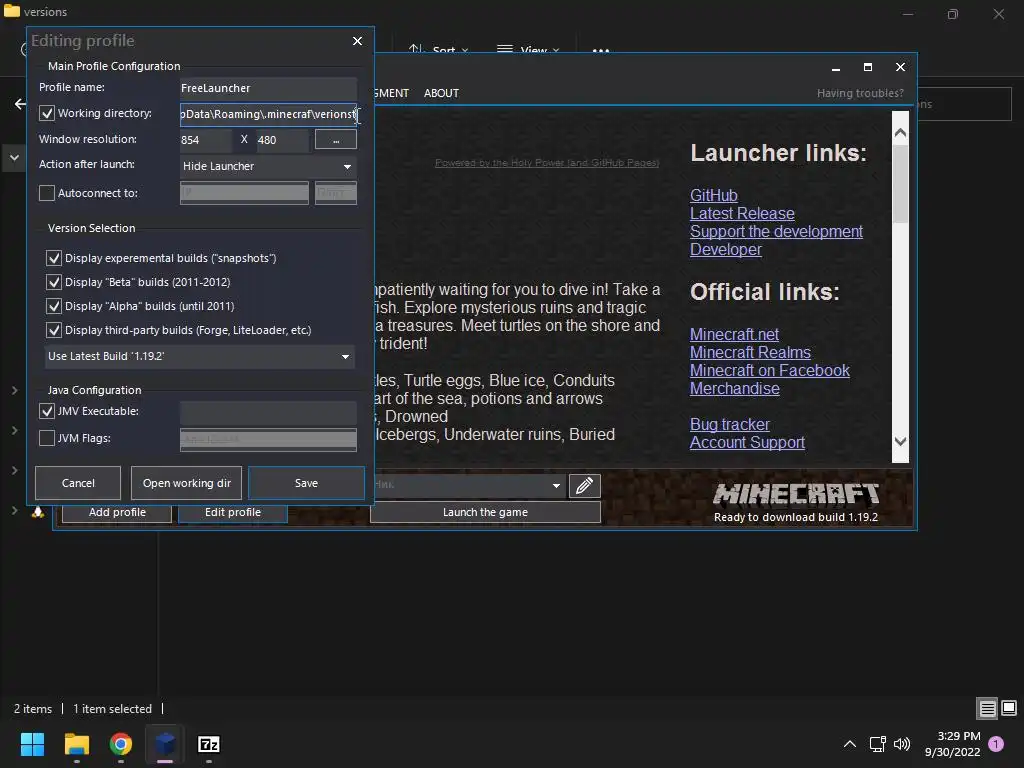Switch File Explorer to large thumbnails view
This screenshot has width=1024, height=768.
(1009, 708)
